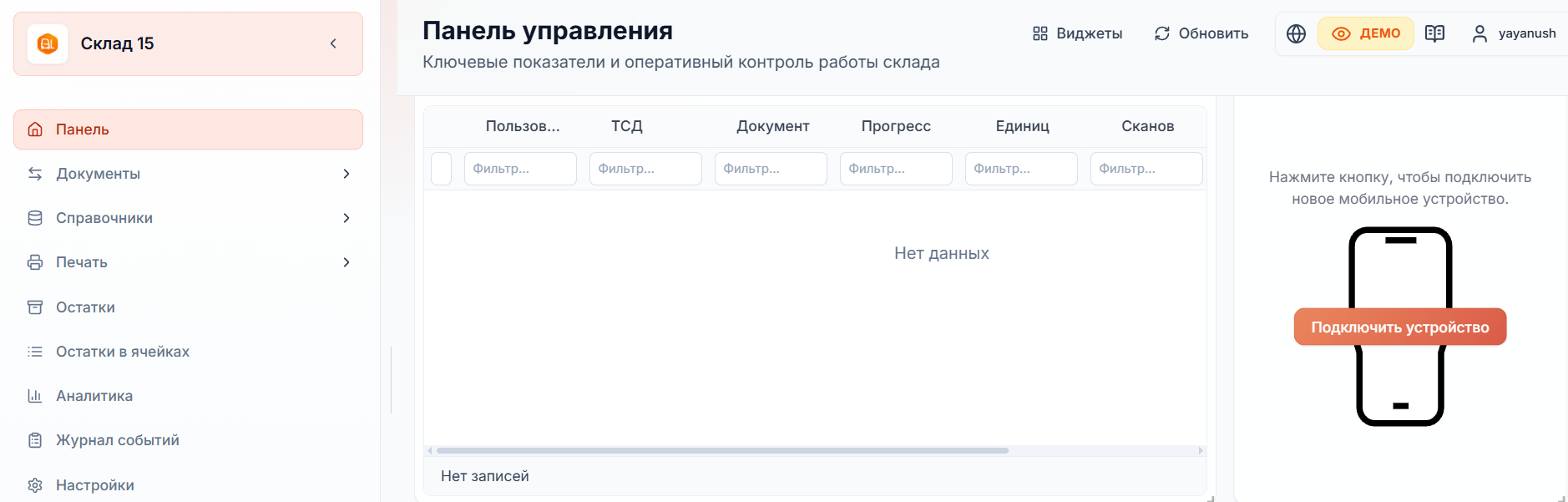Click the Сканов column header
Viewport: 1568px width, 502px height.
(1147, 126)
